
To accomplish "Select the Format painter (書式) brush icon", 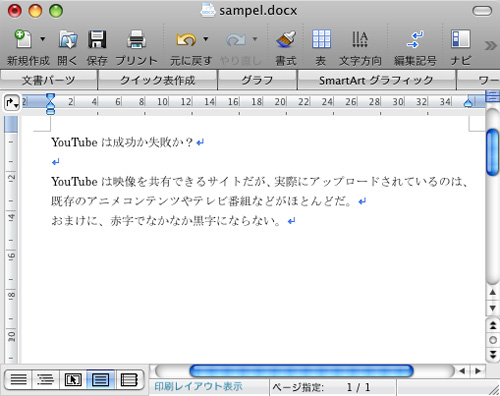I will pyautogui.click(x=286, y=39).
